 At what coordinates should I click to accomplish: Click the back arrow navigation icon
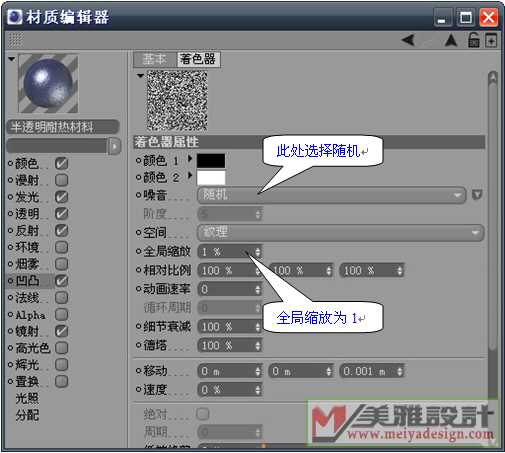(x=408, y=40)
